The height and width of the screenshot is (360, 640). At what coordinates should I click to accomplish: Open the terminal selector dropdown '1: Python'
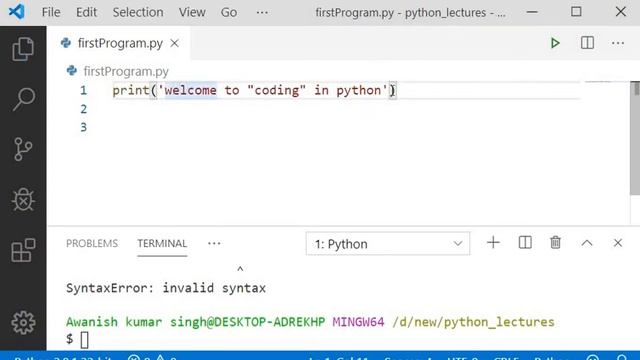[x=388, y=244]
